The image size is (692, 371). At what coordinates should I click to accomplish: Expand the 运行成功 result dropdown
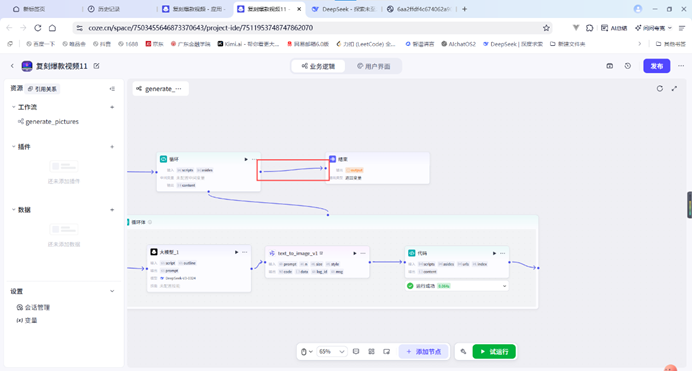pyautogui.click(x=504, y=286)
